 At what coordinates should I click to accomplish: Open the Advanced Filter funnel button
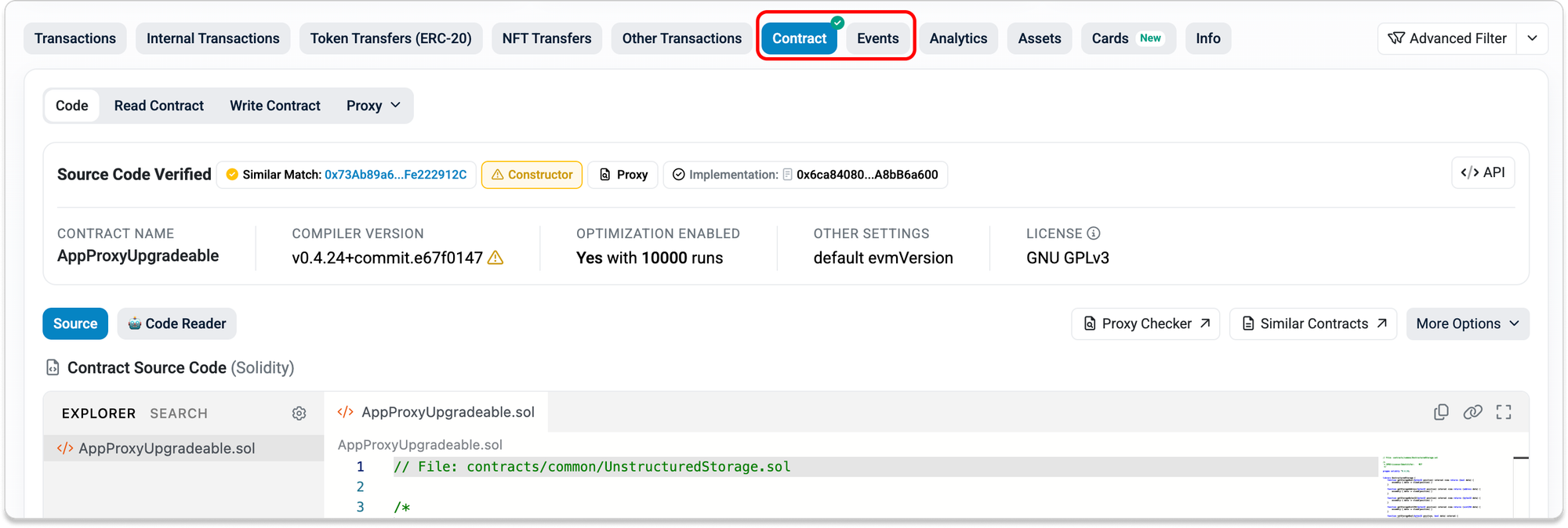(1447, 38)
